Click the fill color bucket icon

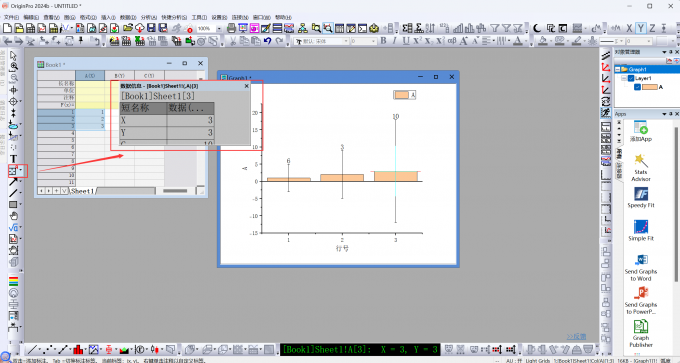543,41
